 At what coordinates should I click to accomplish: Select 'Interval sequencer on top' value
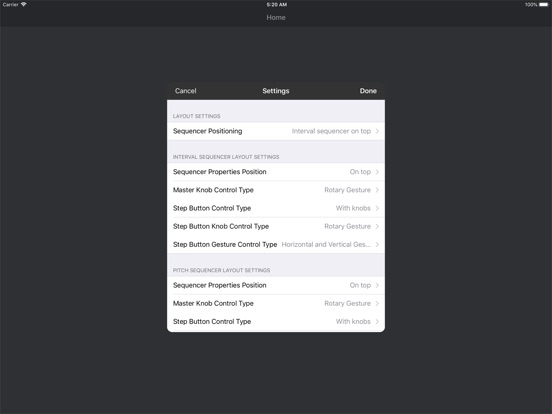click(x=331, y=131)
